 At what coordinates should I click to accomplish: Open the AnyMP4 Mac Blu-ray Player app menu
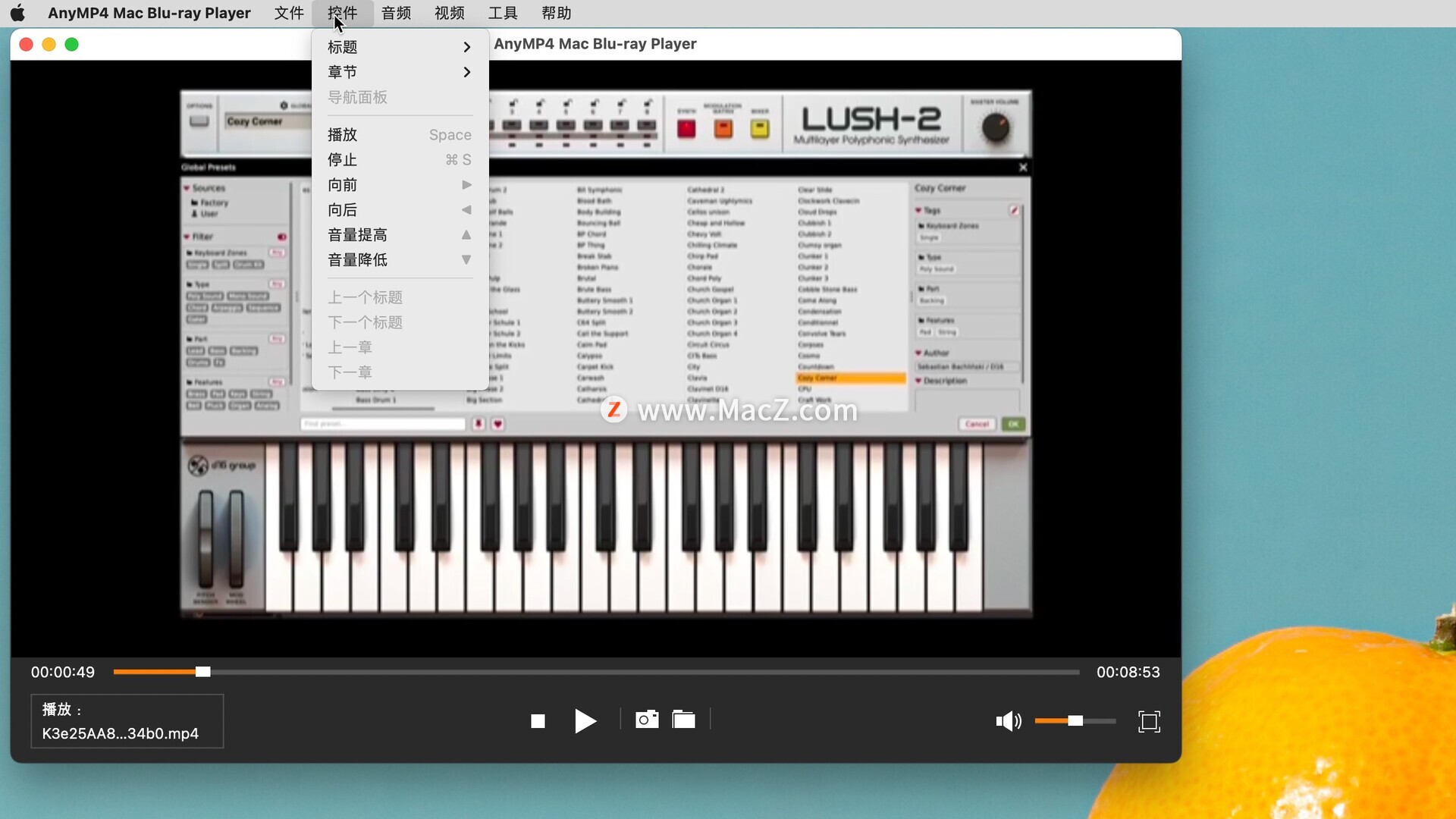pos(149,13)
